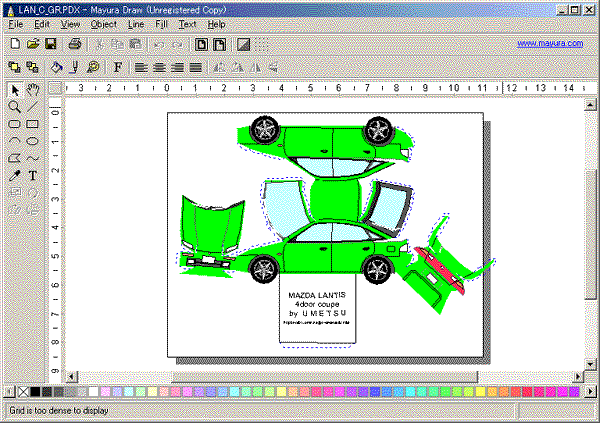Image resolution: width=600 pixels, height=423 pixels.
Task: Select the Arc tool
Action: [15, 141]
